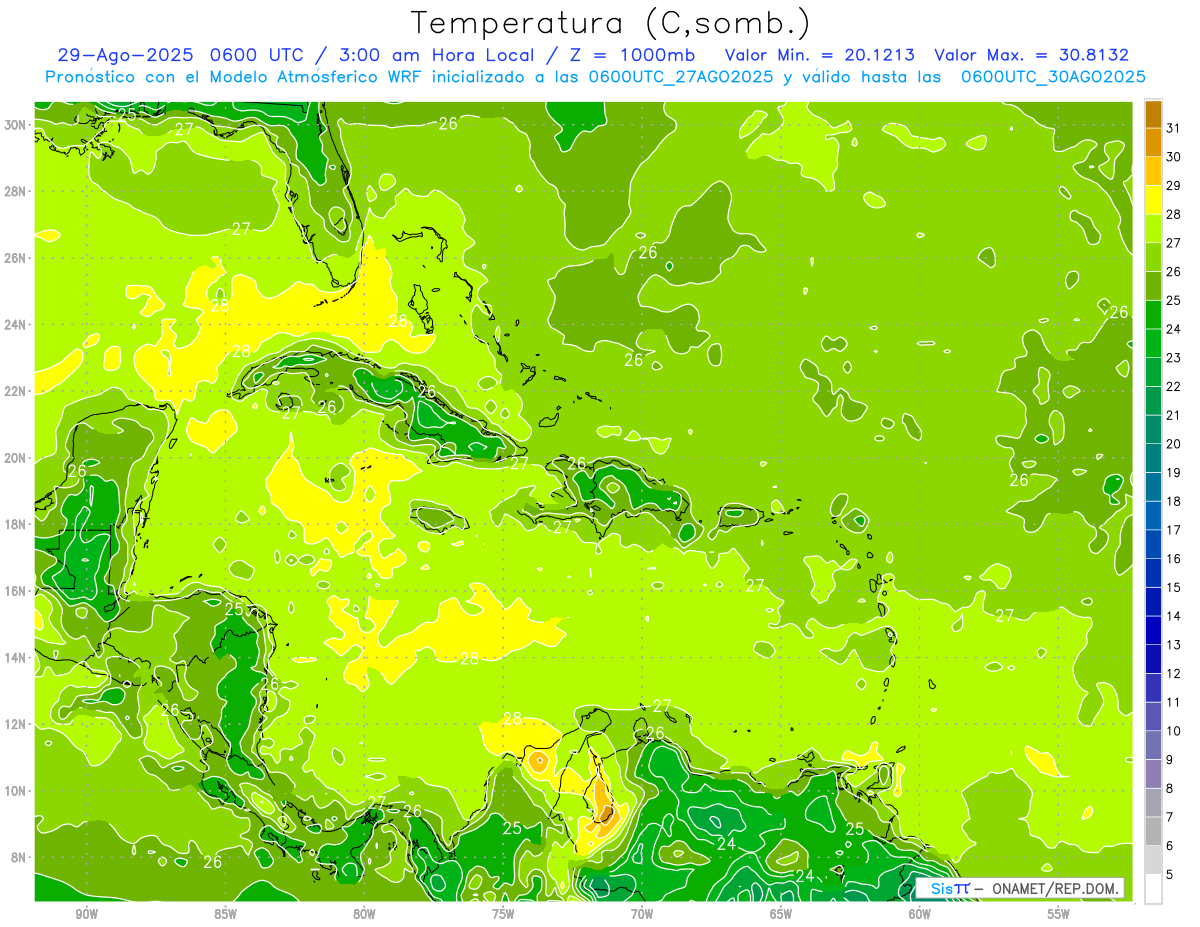Click the 8N latitude label
Screen dimensions: 1200x927
coord(18,857)
